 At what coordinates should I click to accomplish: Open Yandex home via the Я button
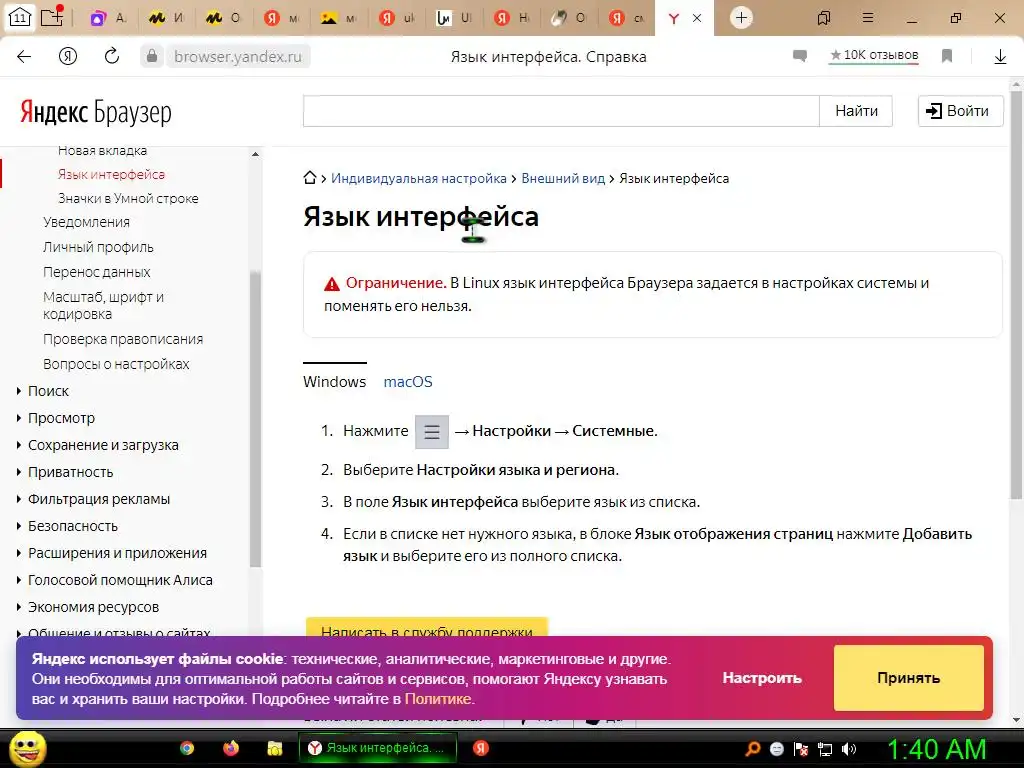coord(68,57)
